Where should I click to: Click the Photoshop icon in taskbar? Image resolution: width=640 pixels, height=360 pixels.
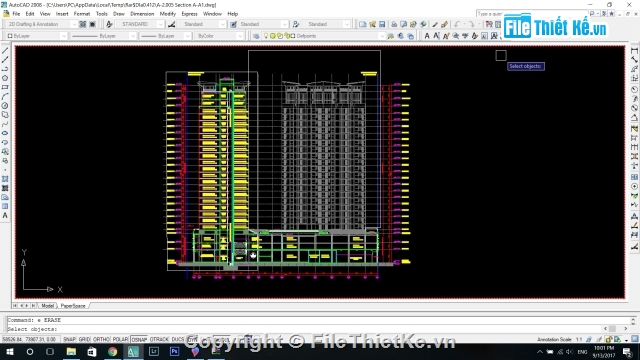point(175,351)
